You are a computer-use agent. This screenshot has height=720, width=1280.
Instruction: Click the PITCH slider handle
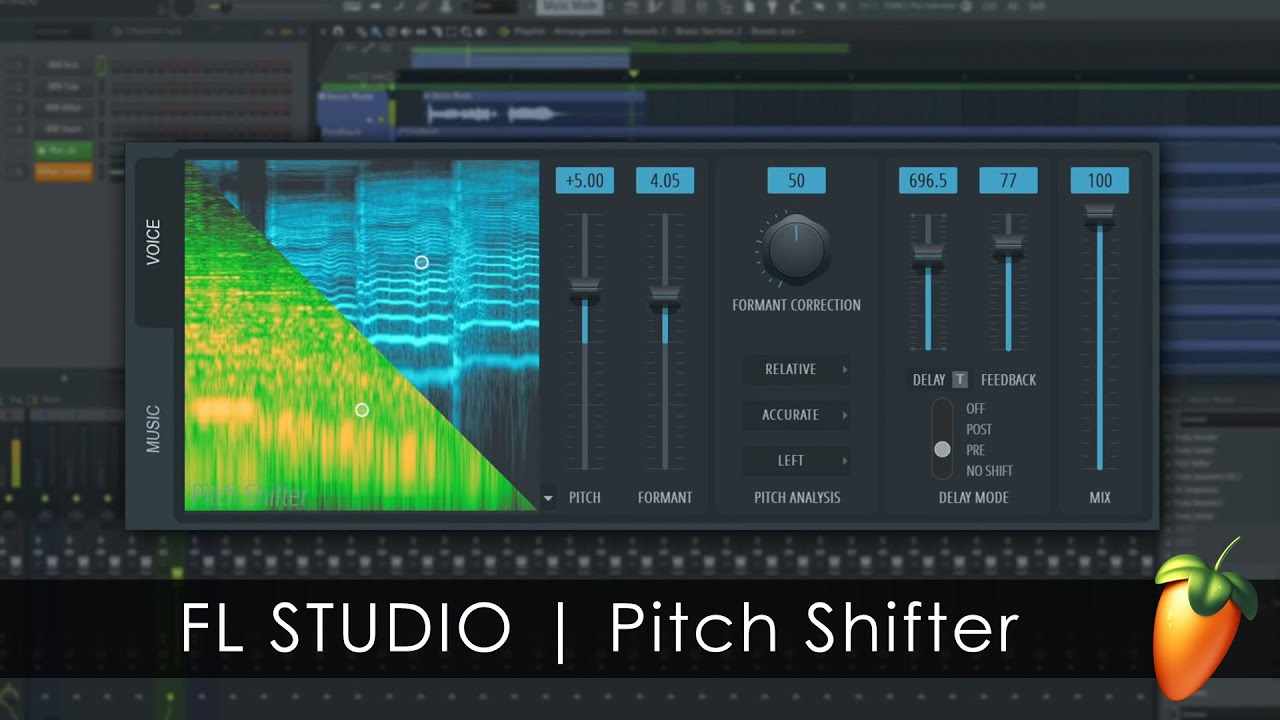tap(585, 291)
